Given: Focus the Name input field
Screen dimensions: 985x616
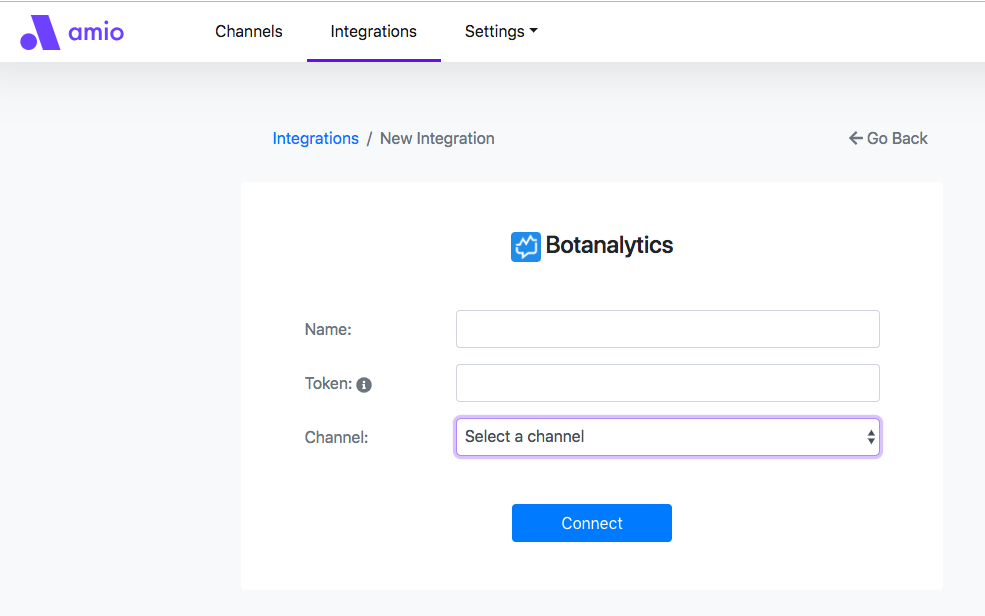Looking at the screenshot, I should (667, 329).
